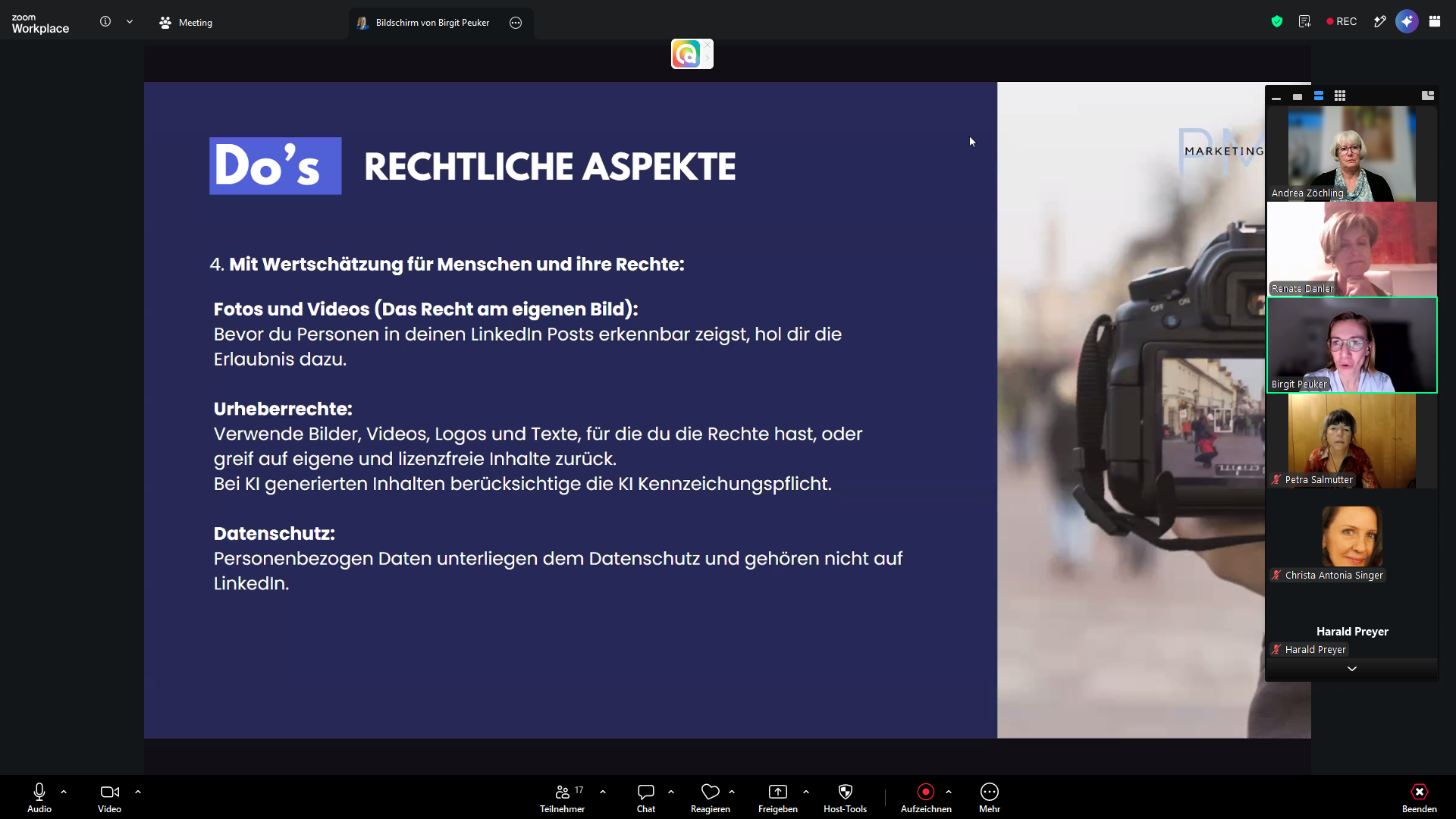Click the REC recording indicator
The height and width of the screenshot is (819, 1456).
(1341, 21)
